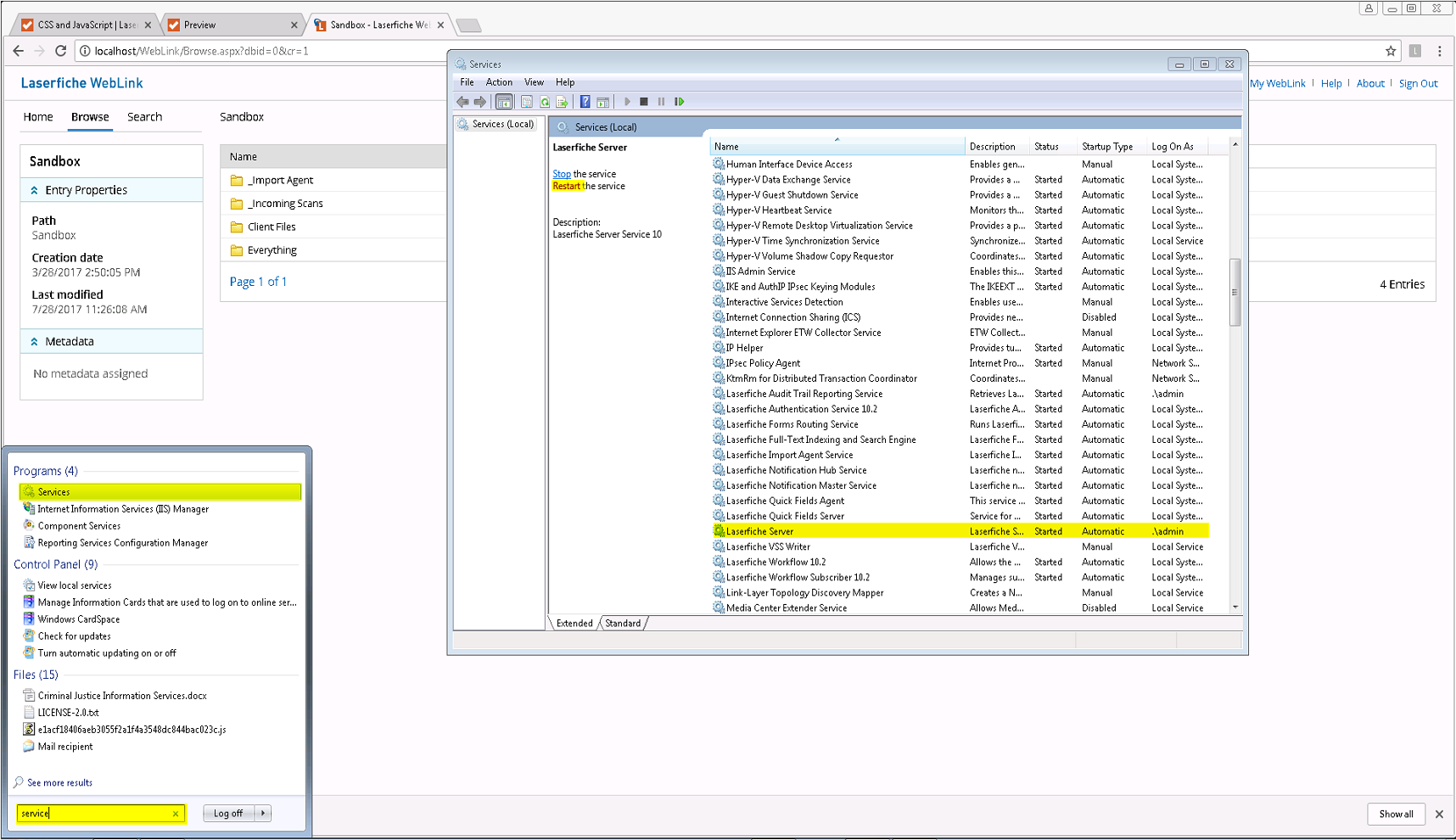Click the scroll down arrow in Services list
The image size is (1456, 840).
pyautogui.click(x=1235, y=608)
